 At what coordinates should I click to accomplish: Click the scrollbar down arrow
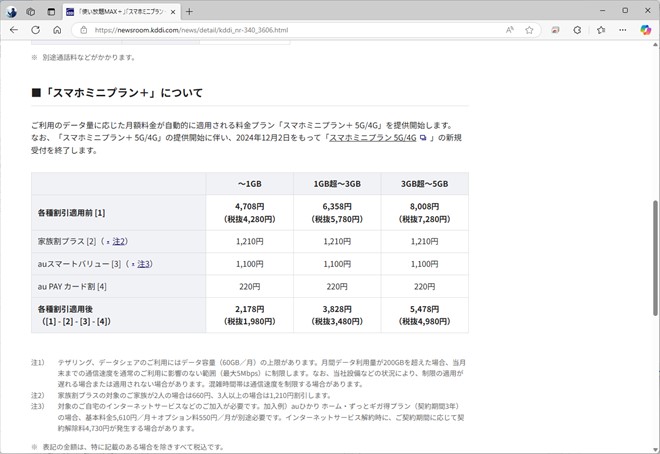[x=655, y=449]
